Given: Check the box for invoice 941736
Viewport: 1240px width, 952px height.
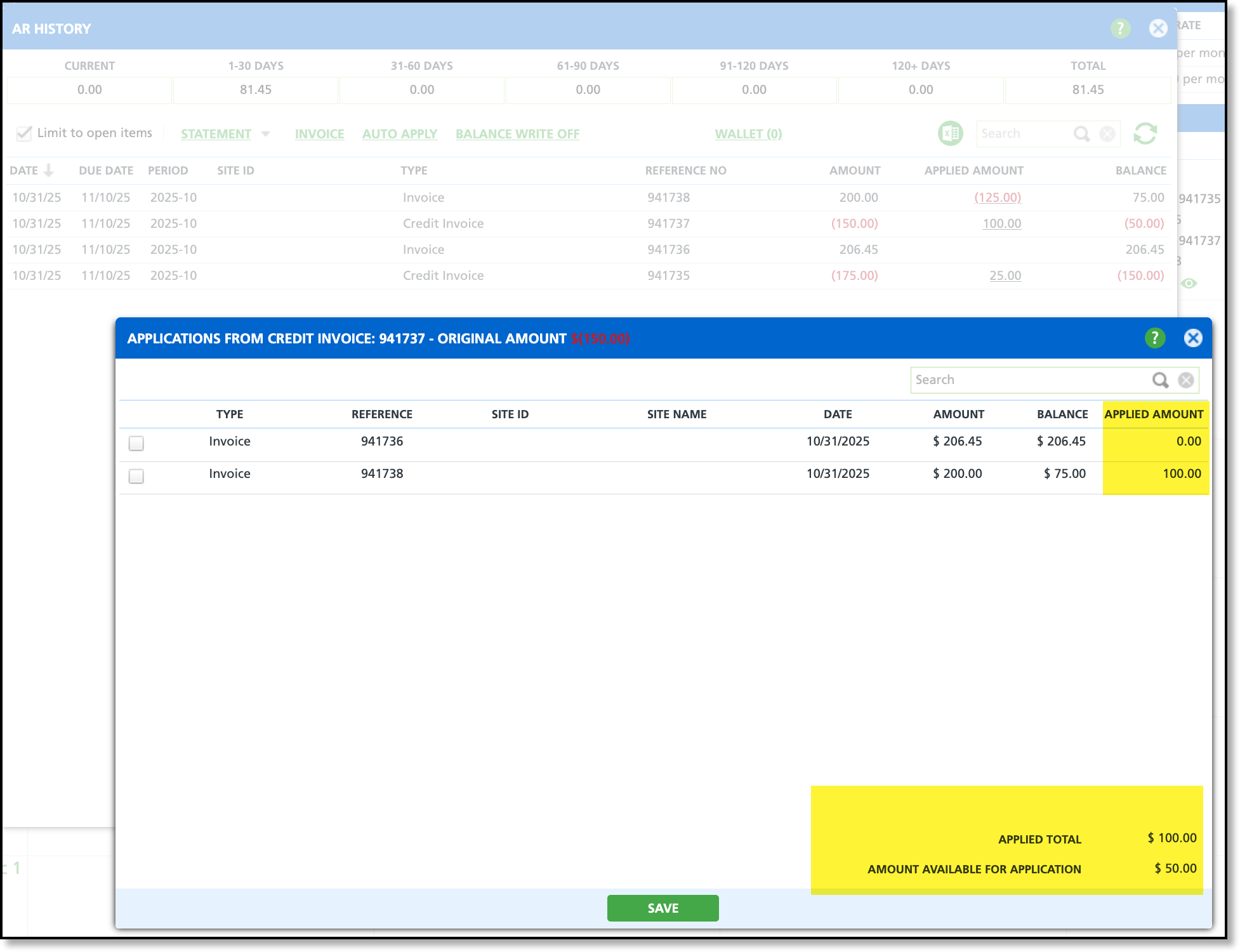Looking at the screenshot, I should pyautogui.click(x=136, y=443).
